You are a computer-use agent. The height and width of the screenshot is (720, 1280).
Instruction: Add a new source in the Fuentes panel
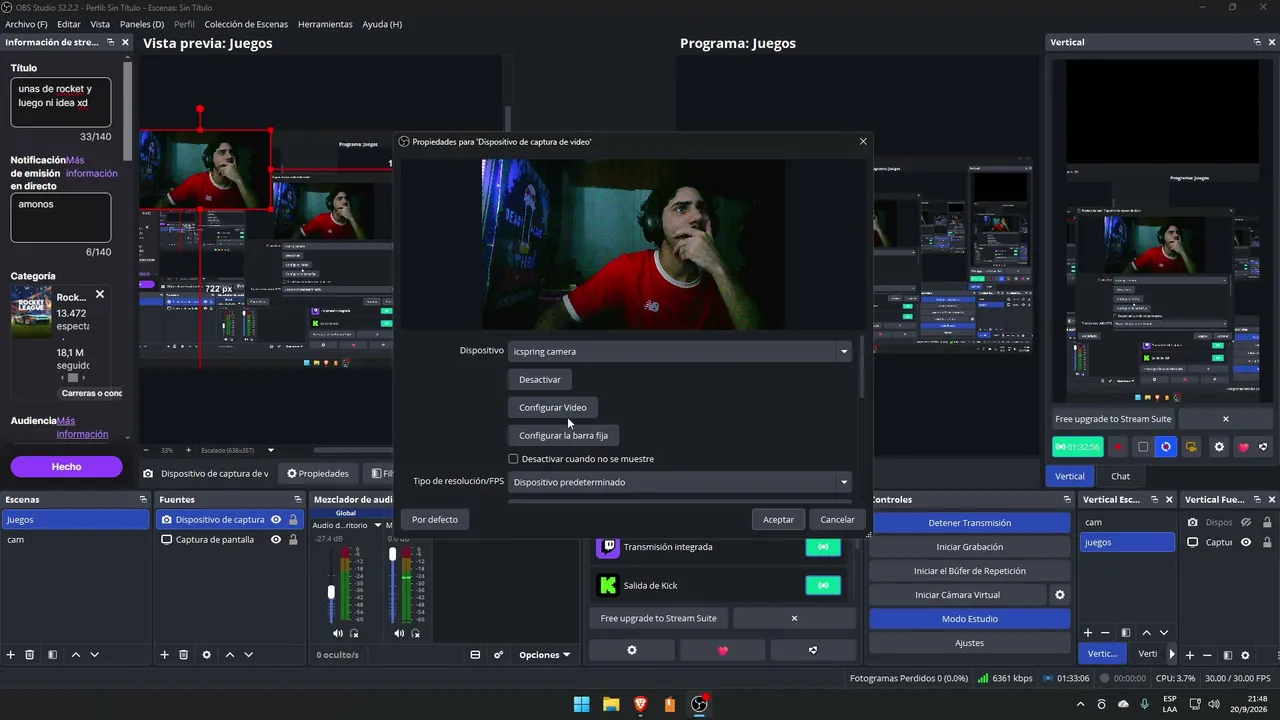tap(164, 655)
